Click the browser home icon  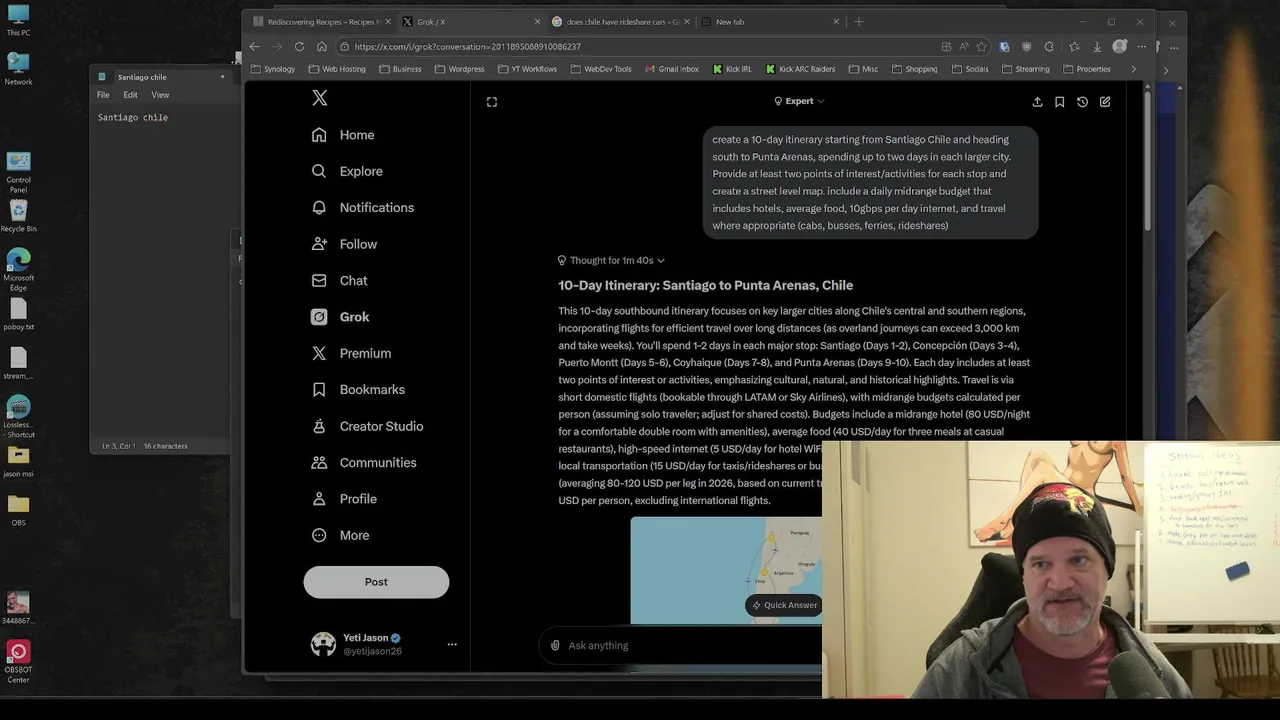321,46
